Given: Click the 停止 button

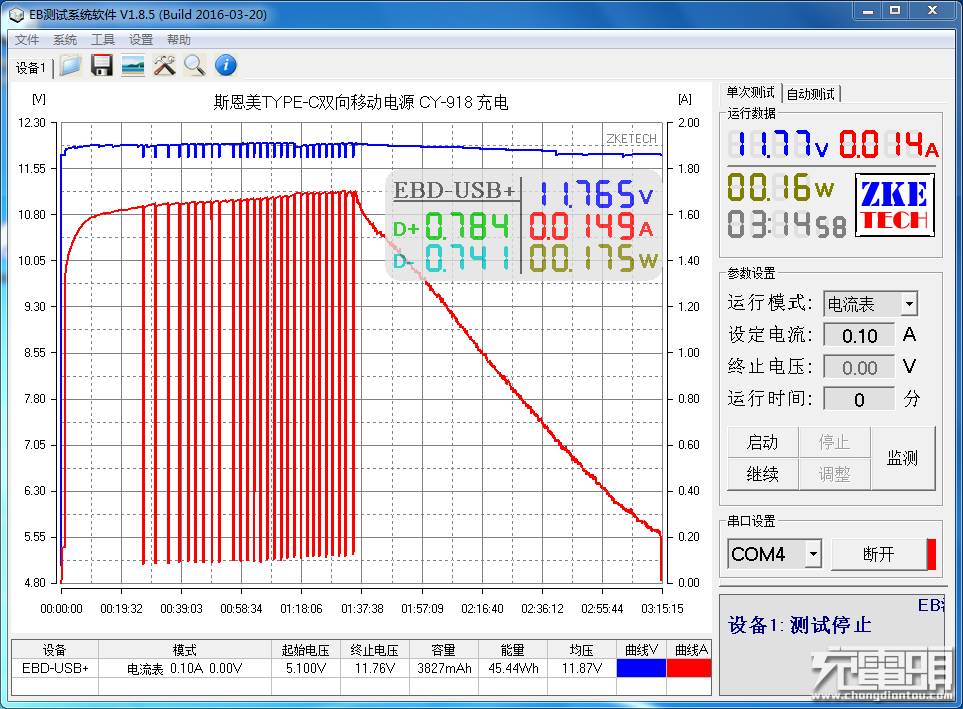Looking at the screenshot, I should 835,442.
